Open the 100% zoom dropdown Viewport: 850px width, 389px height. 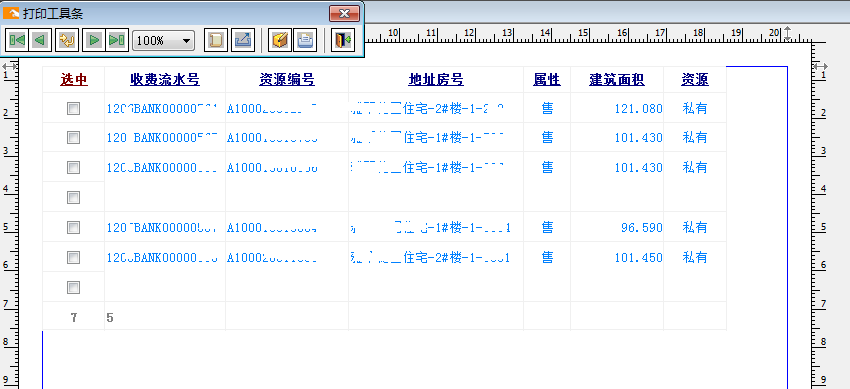click(x=163, y=41)
